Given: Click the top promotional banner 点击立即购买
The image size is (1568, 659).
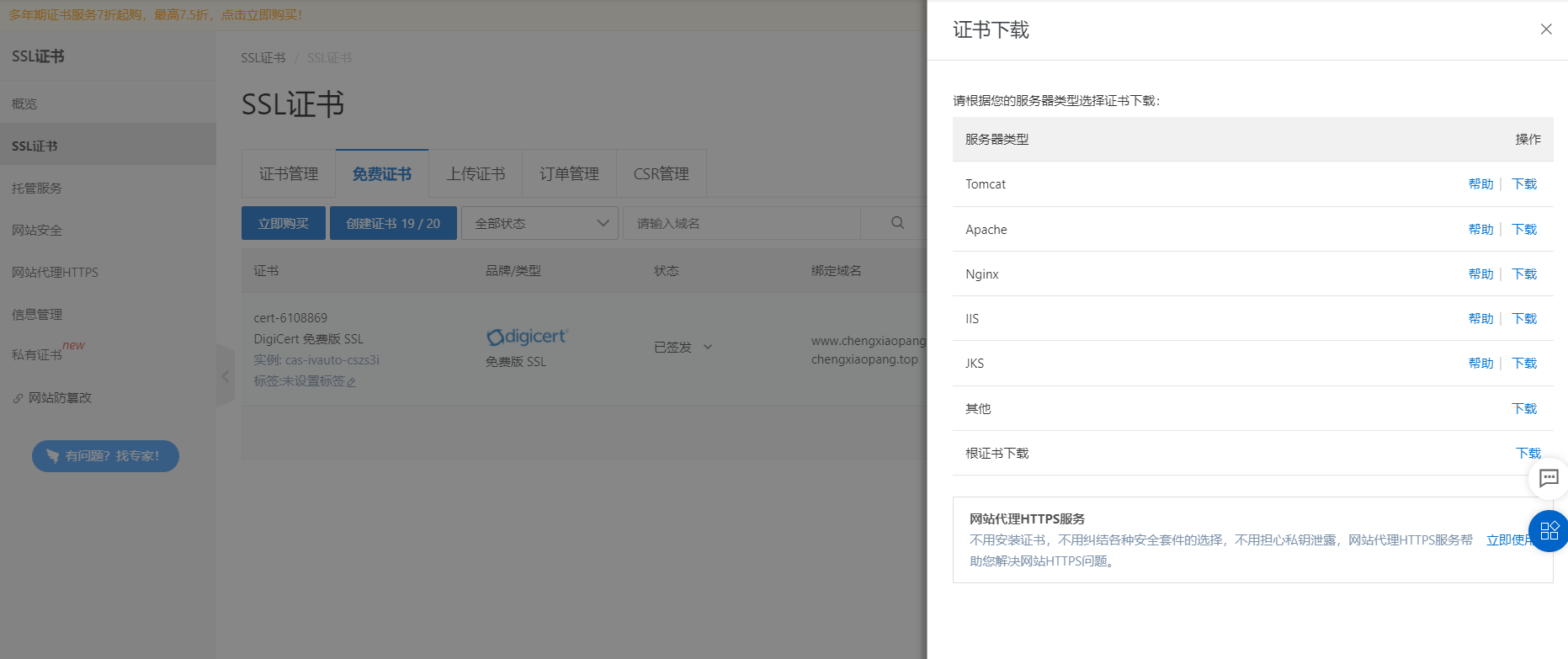Looking at the screenshot, I should 261,15.
